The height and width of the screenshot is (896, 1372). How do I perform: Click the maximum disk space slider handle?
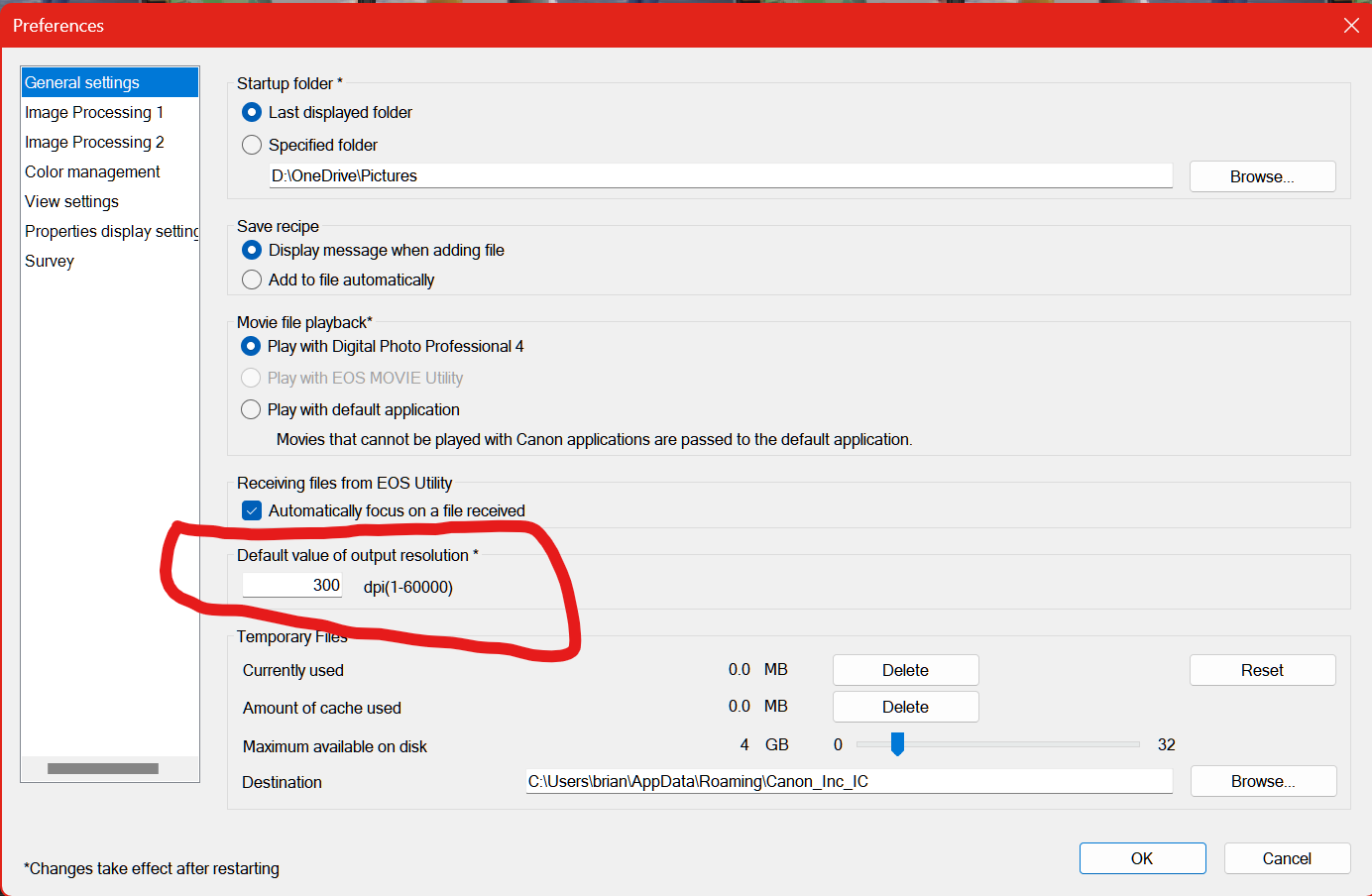click(x=897, y=744)
